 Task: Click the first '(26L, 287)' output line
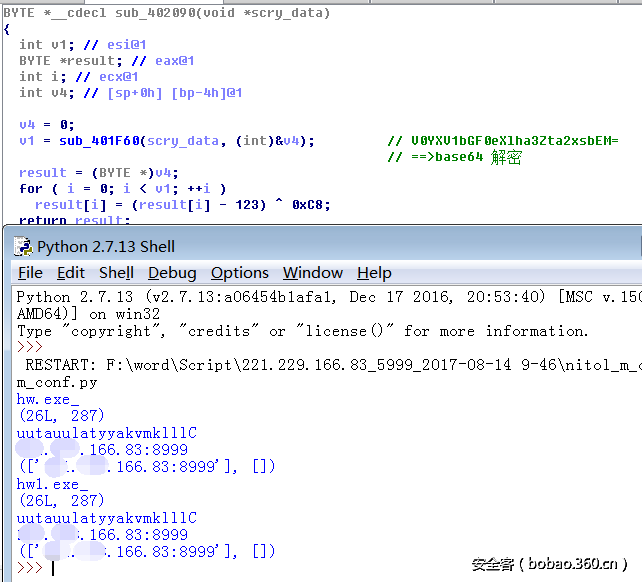click(61, 416)
